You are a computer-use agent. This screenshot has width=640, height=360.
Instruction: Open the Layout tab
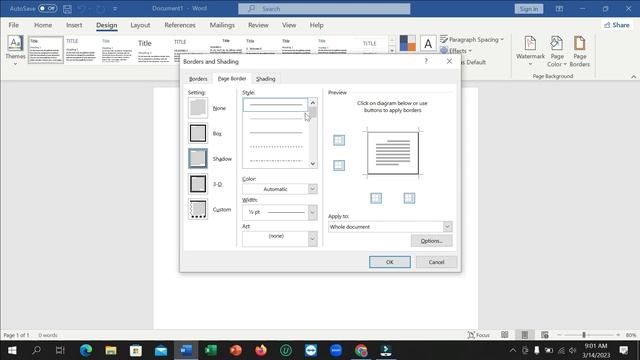140,25
